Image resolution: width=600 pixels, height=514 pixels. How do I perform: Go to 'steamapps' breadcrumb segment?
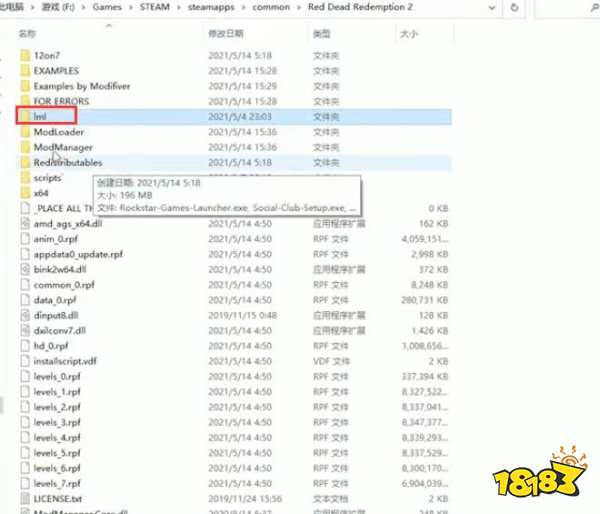[211, 7]
